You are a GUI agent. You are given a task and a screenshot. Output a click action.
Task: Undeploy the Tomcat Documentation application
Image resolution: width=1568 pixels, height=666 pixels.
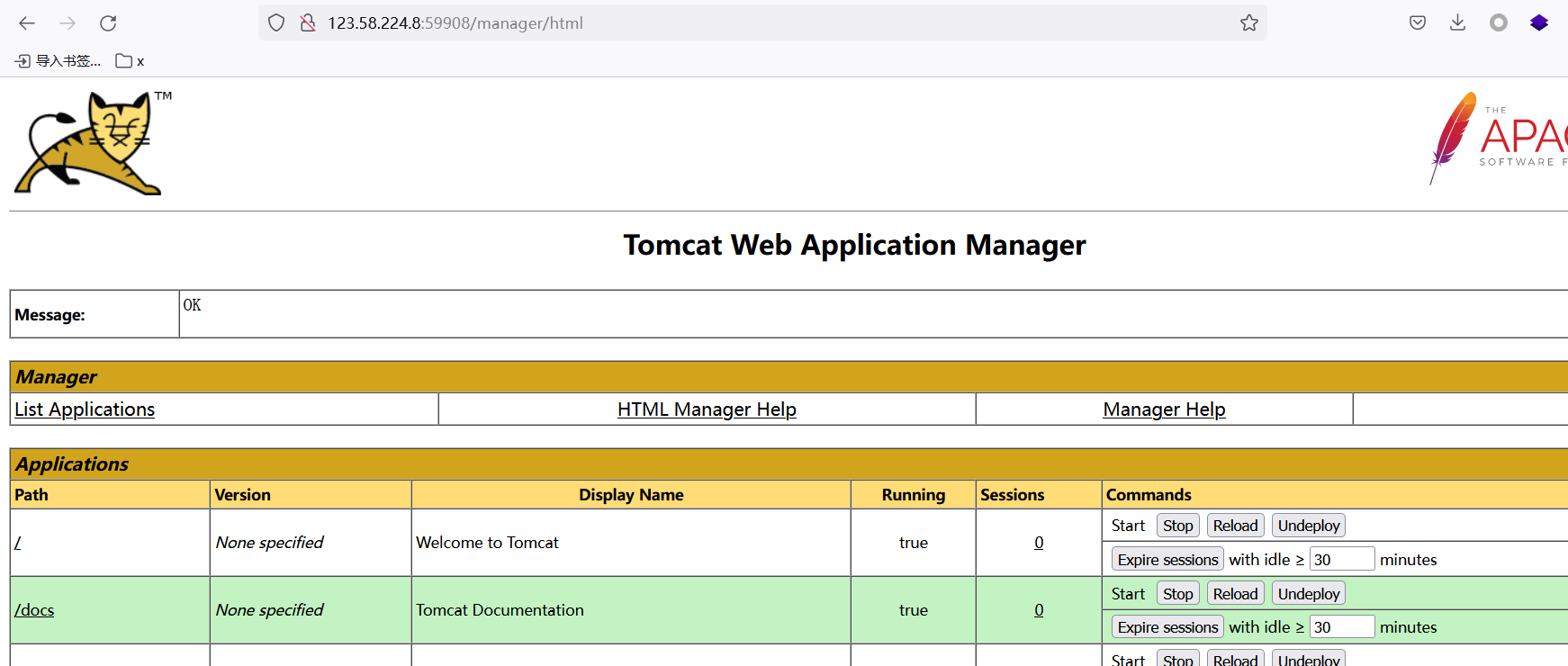pos(1309,594)
